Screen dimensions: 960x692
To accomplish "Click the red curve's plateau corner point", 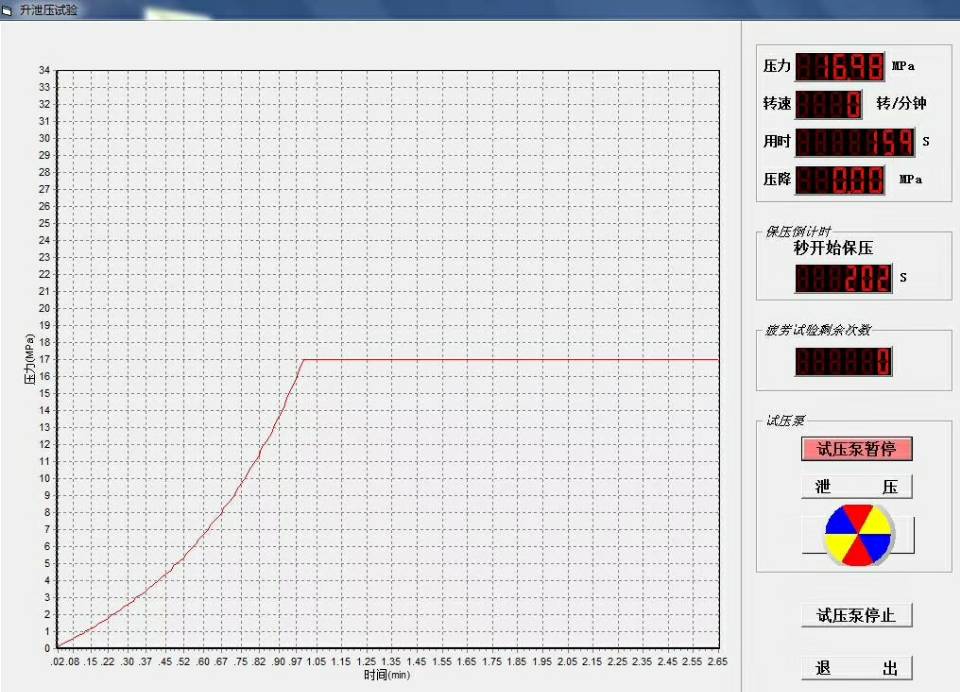I will [304, 359].
